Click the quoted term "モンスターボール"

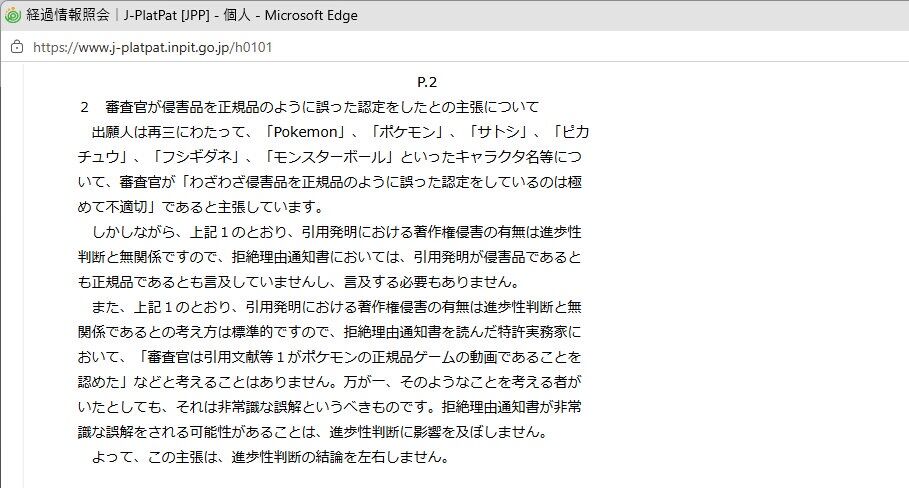tap(329, 156)
